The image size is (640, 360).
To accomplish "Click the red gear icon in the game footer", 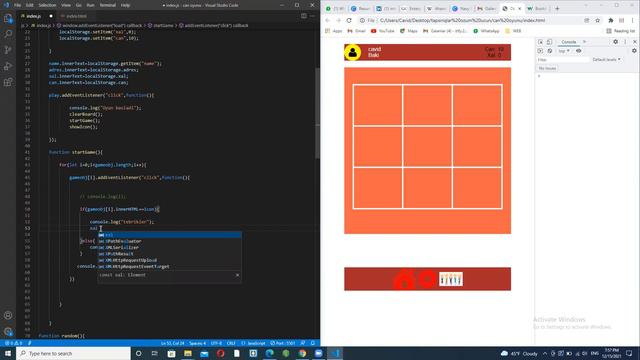I will click(427, 279).
